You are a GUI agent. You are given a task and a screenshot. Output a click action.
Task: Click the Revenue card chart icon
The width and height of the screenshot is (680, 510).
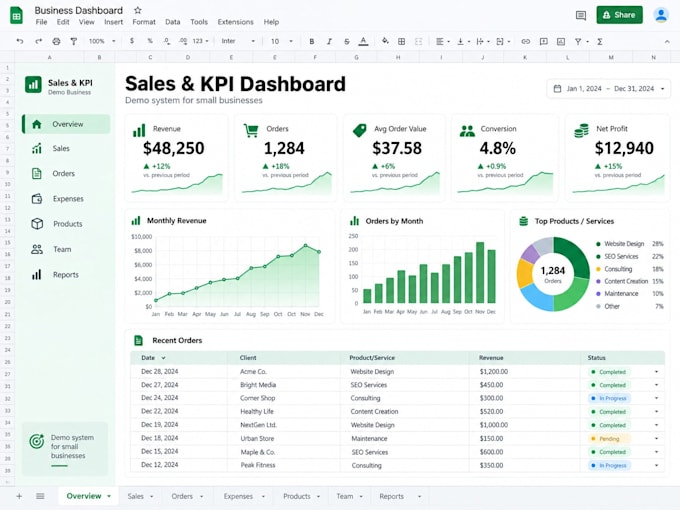coord(139,130)
